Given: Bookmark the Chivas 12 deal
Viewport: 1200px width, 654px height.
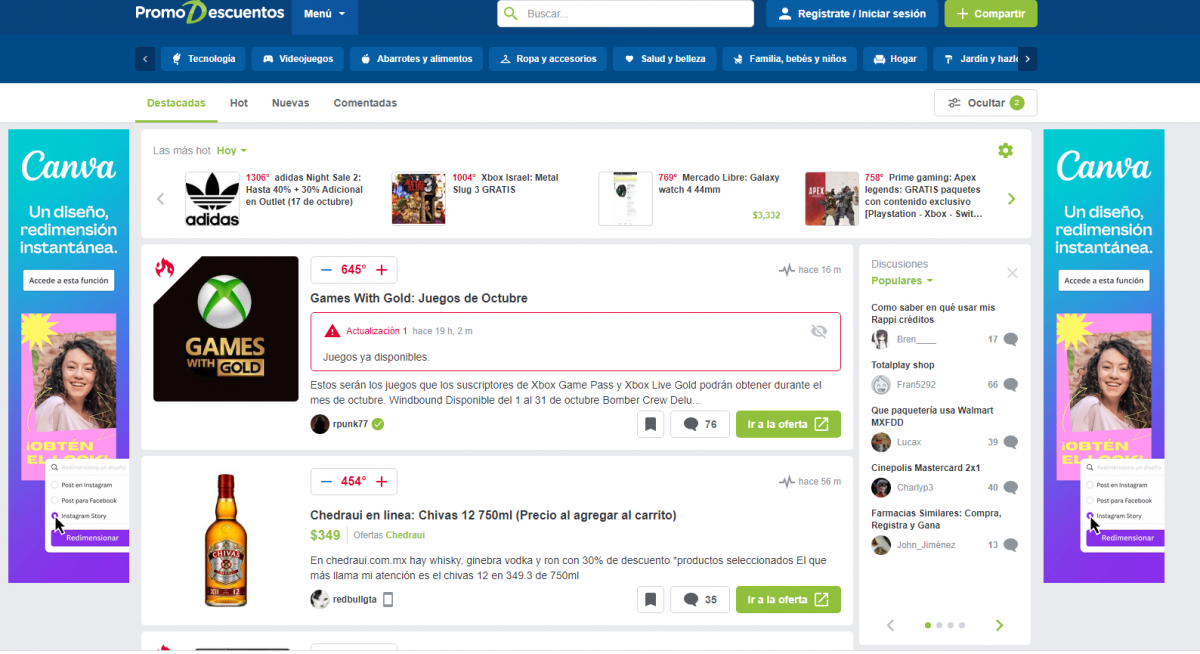Looking at the screenshot, I should (x=650, y=600).
